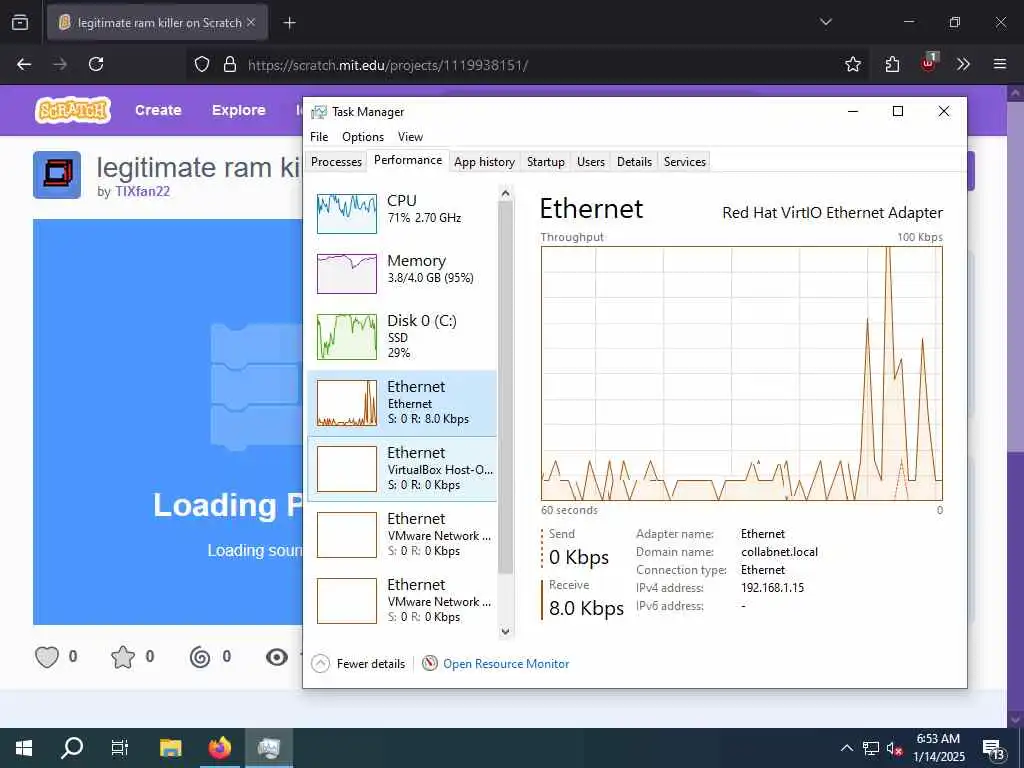Open the Task Manager View menu
Image resolution: width=1024 pixels, height=768 pixels.
click(410, 136)
